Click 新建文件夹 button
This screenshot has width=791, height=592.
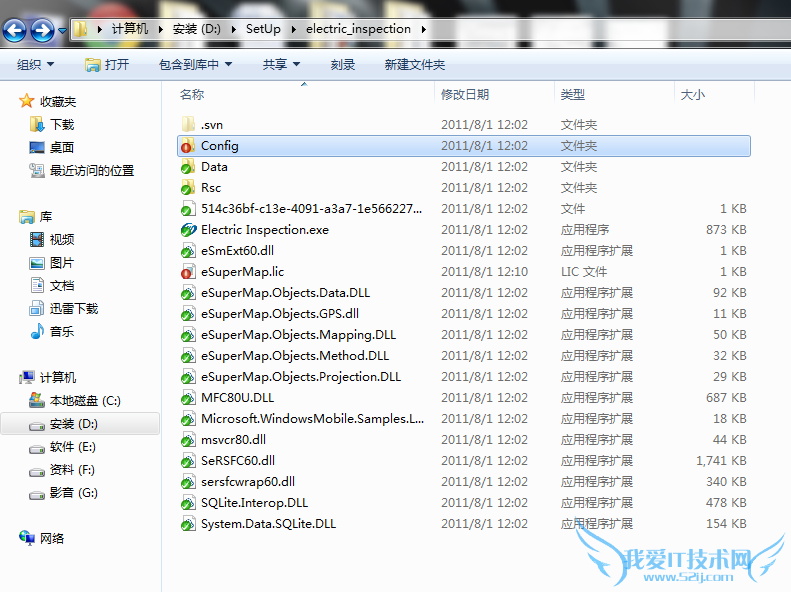(415, 65)
